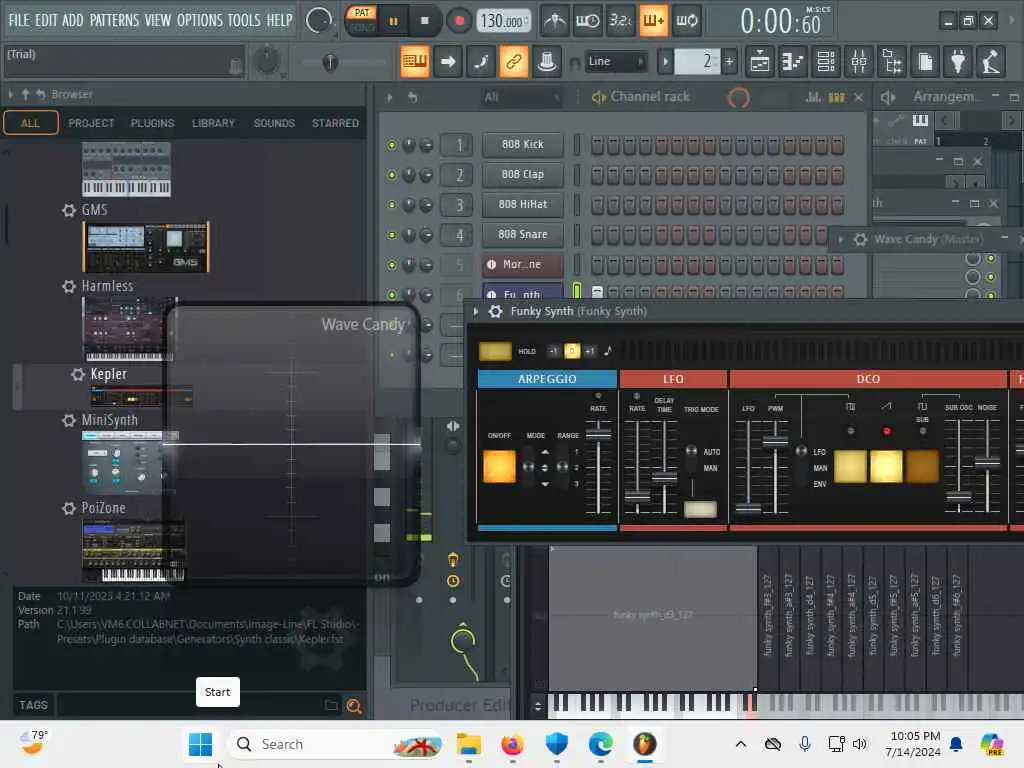This screenshot has height=768, width=1024.
Task: Click the knob tweak recording icon
Action: click(547, 61)
